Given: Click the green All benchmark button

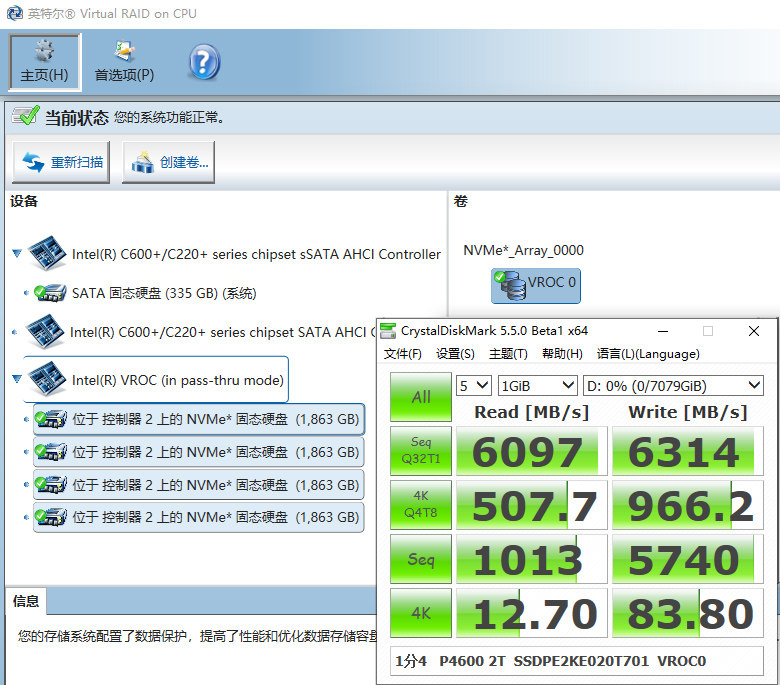Looking at the screenshot, I should pos(421,397).
